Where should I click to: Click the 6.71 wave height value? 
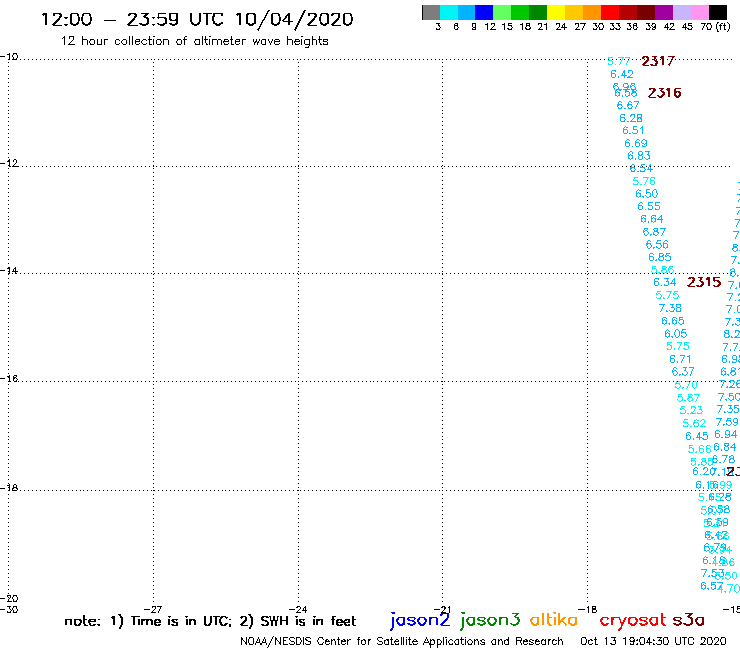(680, 359)
